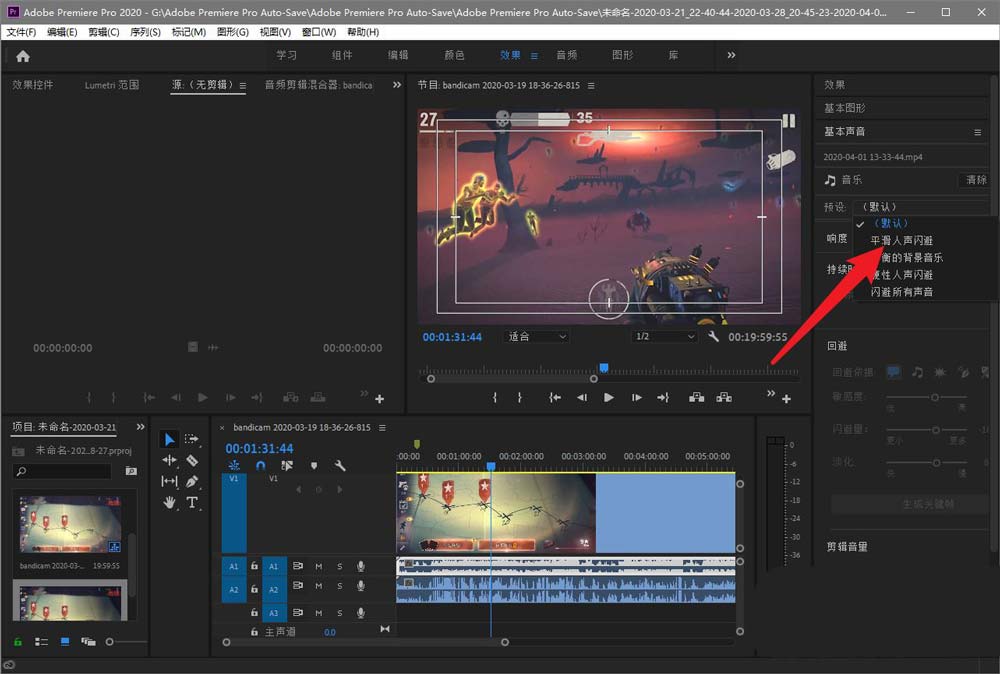Mute audio track A1
Image resolution: width=1000 pixels, height=674 pixels.
click(x=319, y=566)
